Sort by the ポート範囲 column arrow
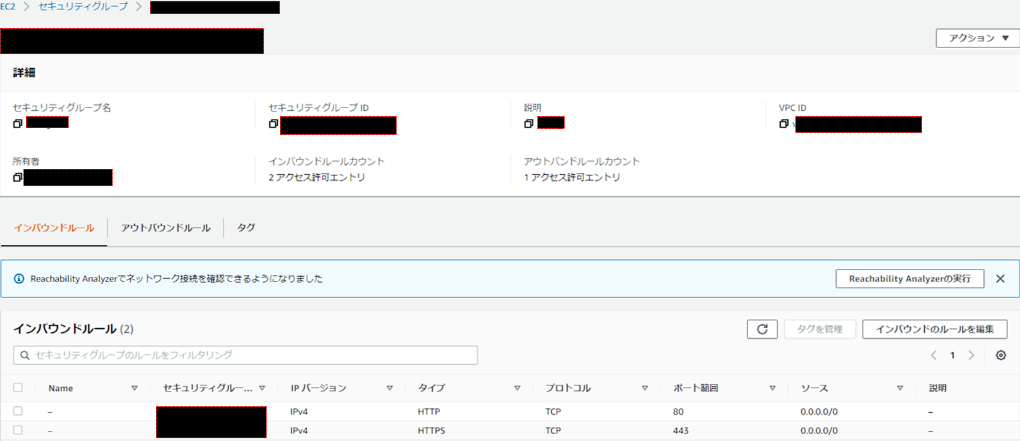The width and height of the screenshot is (1020, 441). pyautogui.click(x=772, y=388)
